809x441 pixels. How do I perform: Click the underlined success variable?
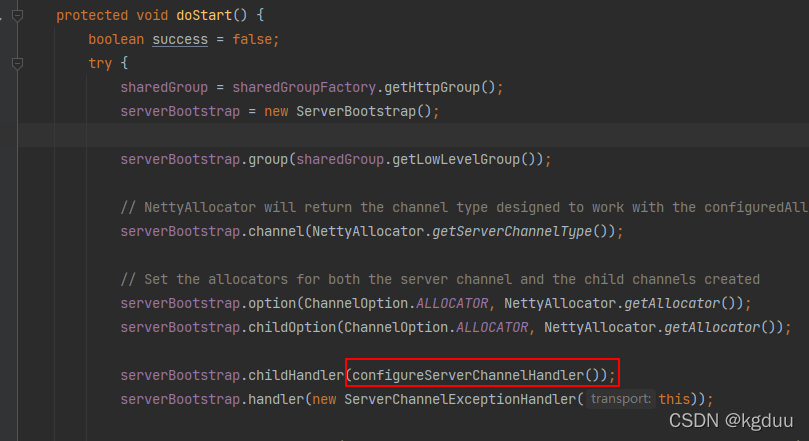pyautogui.click(x=180, y=40)
